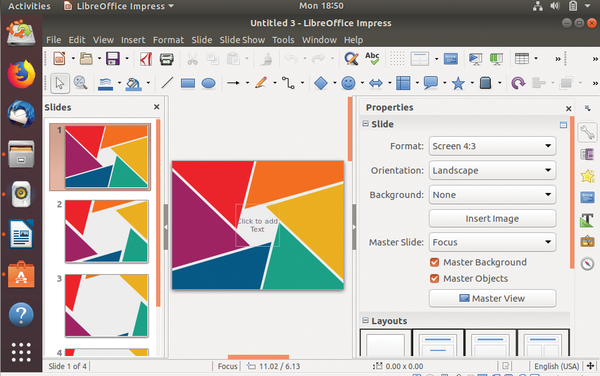This screenshot has width=600, height=376.
Task: Open the Master Slide dropdown showing Focus
Action: (x=492, y=242)
